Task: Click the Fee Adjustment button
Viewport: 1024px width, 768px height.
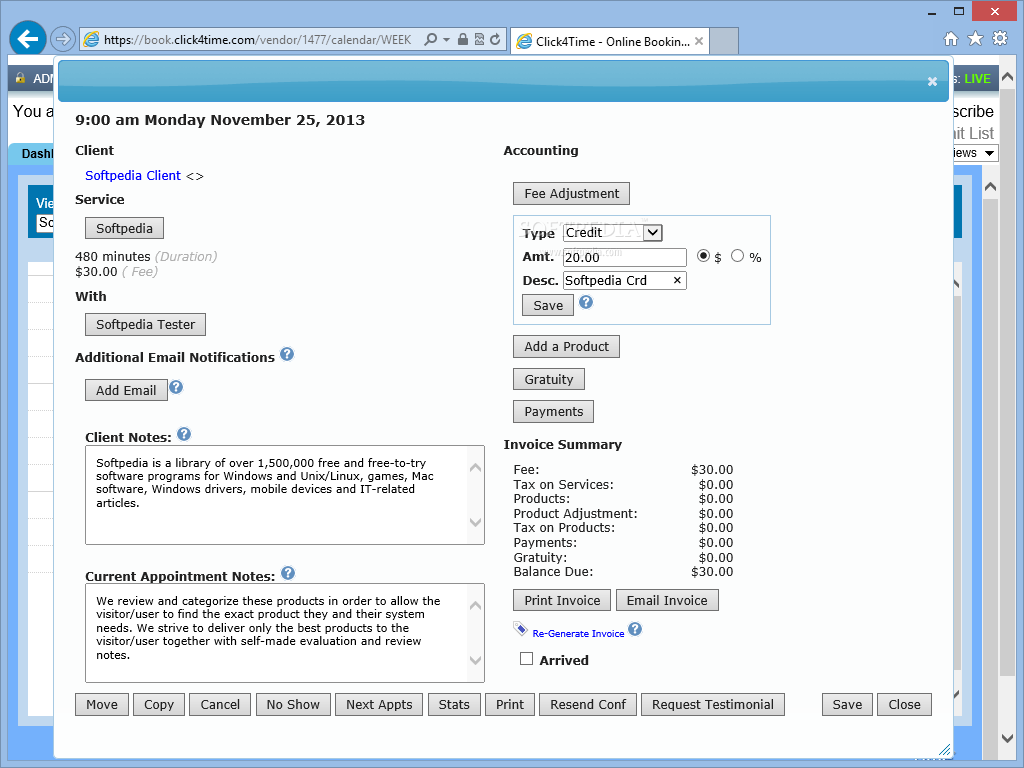Action: click(571, 193)
